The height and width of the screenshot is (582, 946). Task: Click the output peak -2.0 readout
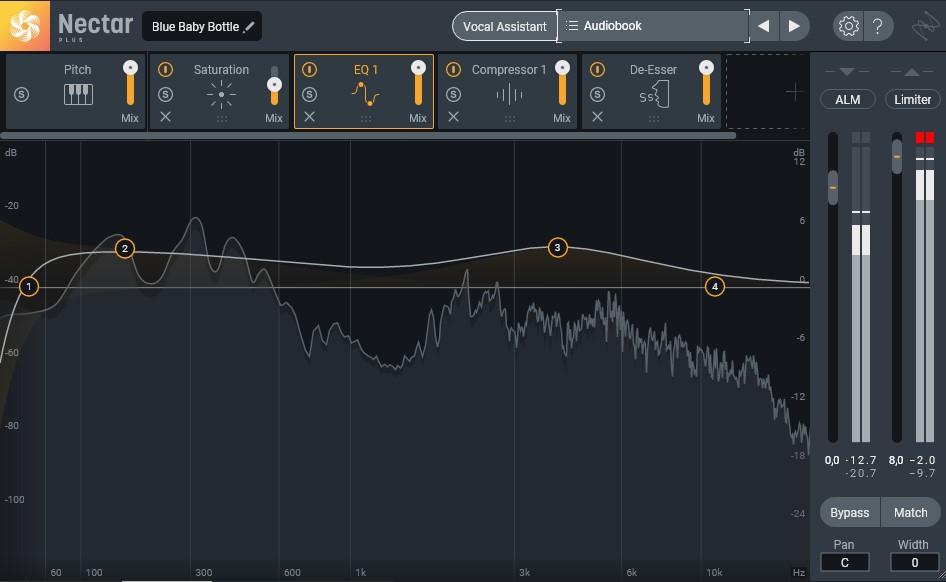(923, 460)
